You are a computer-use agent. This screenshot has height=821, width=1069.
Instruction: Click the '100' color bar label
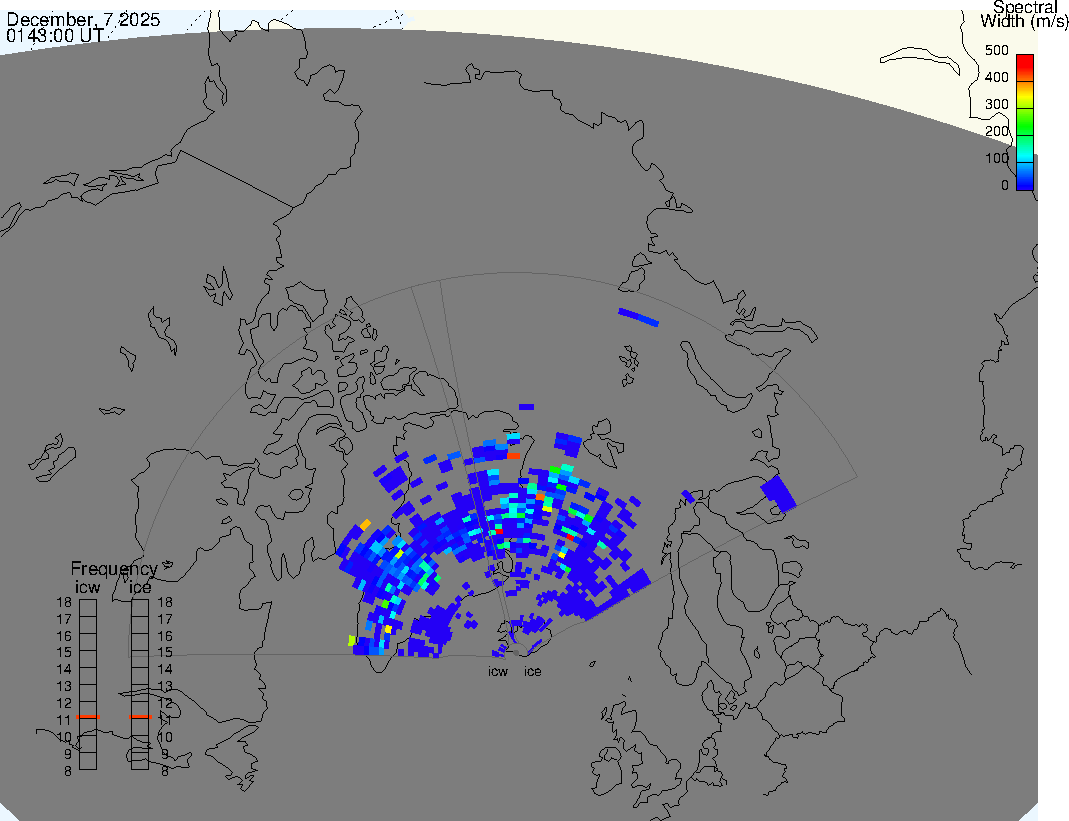point(997,158)
